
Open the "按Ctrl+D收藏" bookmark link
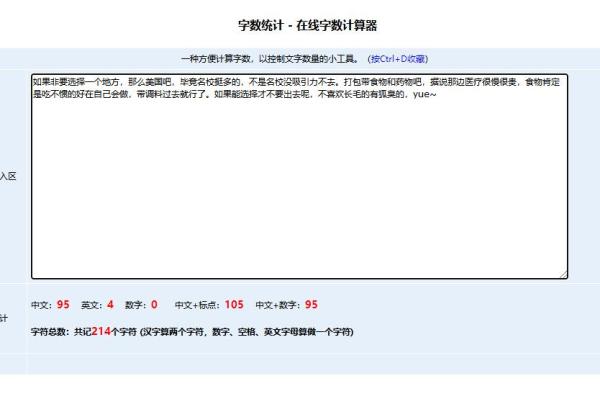coord(398,59)
